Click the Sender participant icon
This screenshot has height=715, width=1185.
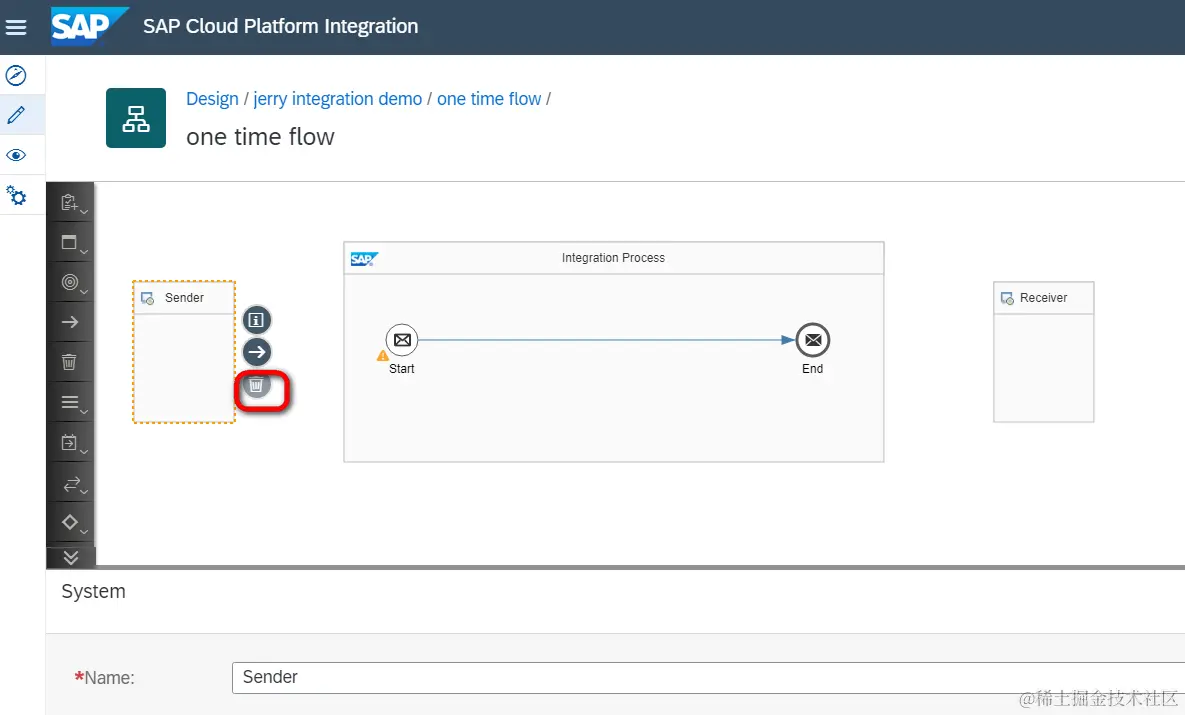coord(147,299)
